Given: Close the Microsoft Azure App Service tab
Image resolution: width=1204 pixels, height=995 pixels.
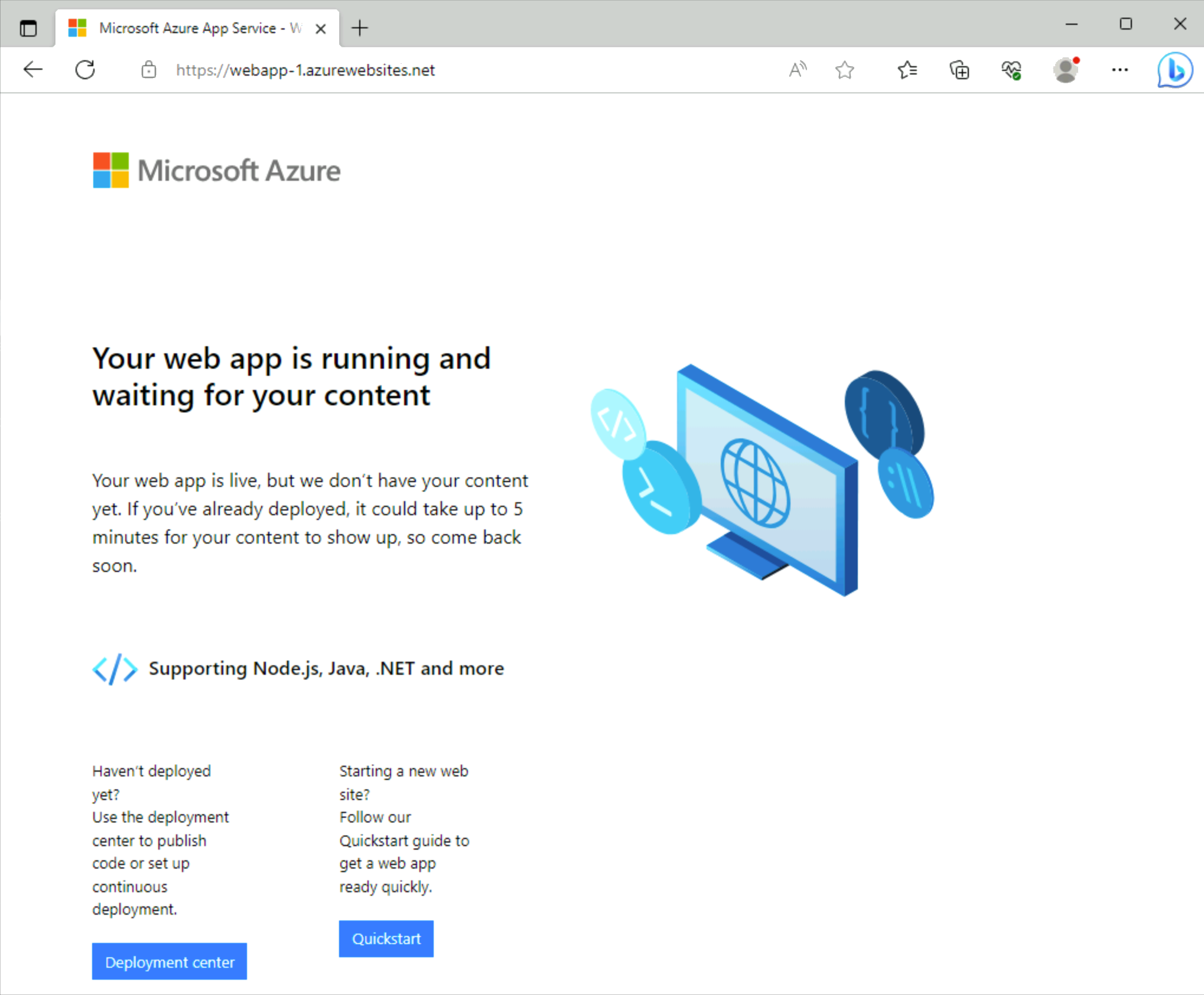Looking at the screenshot, I should [321, 28].
